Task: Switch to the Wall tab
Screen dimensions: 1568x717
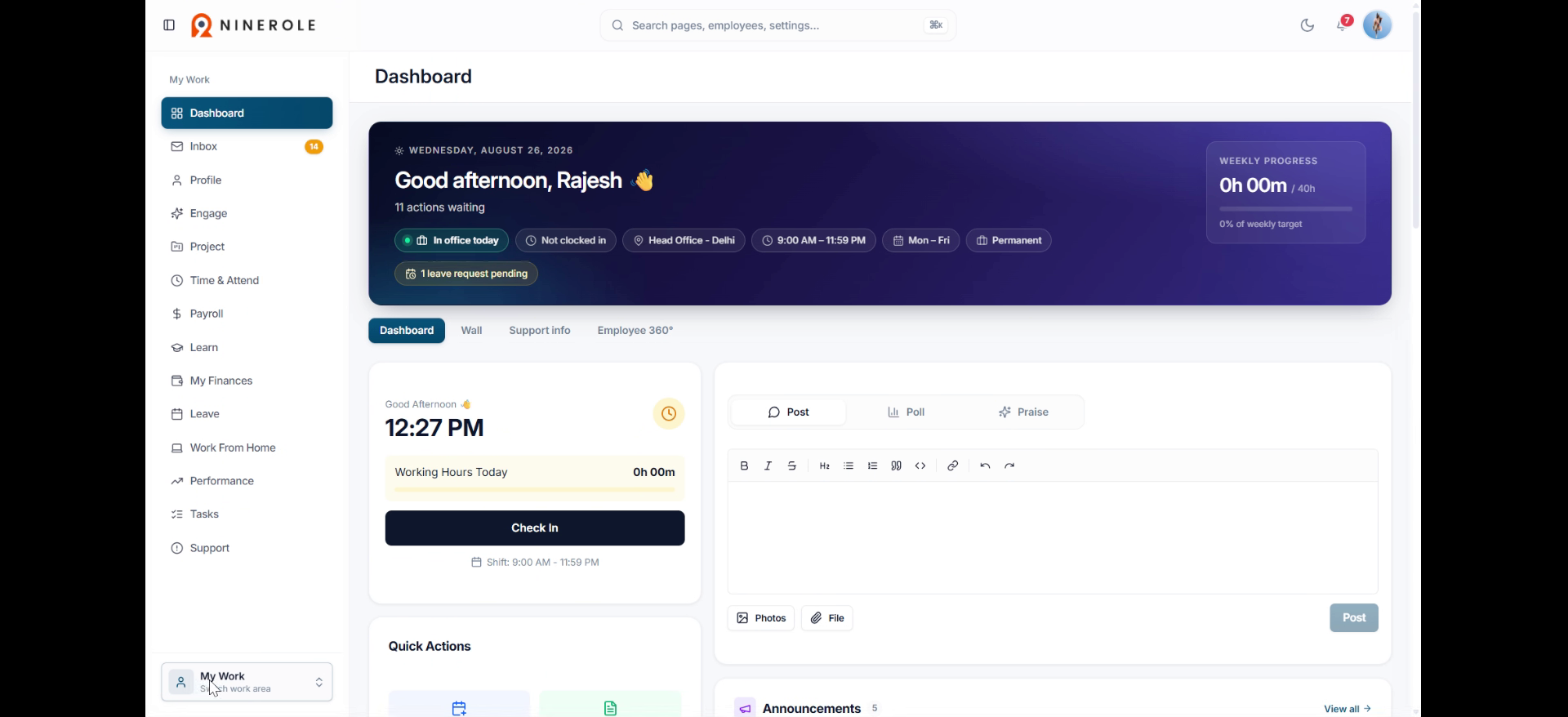Action: tap(471, 331)
